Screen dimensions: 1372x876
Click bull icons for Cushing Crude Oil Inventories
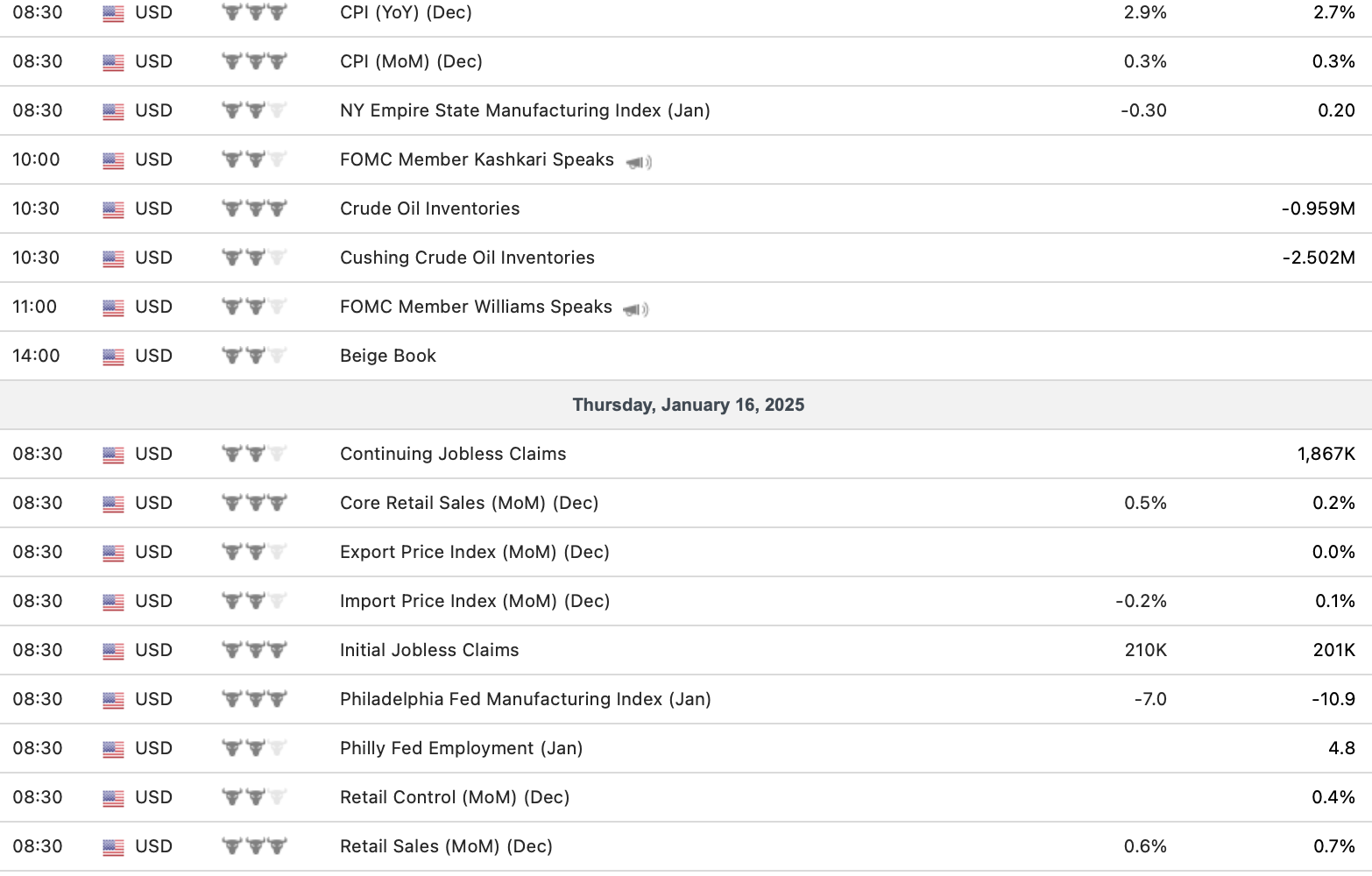pos(254,258)
